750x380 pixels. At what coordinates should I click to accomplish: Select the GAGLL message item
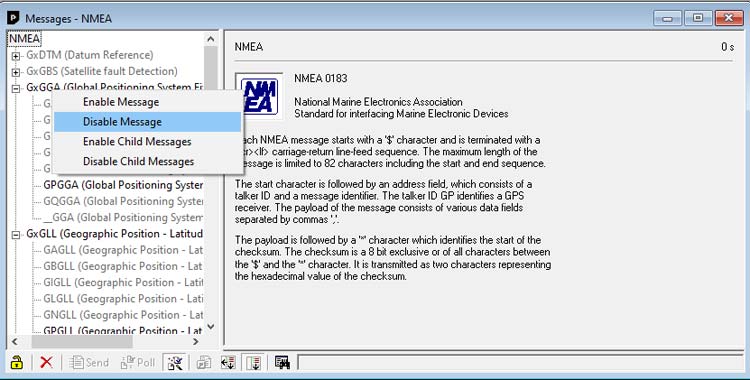[123, 250]
